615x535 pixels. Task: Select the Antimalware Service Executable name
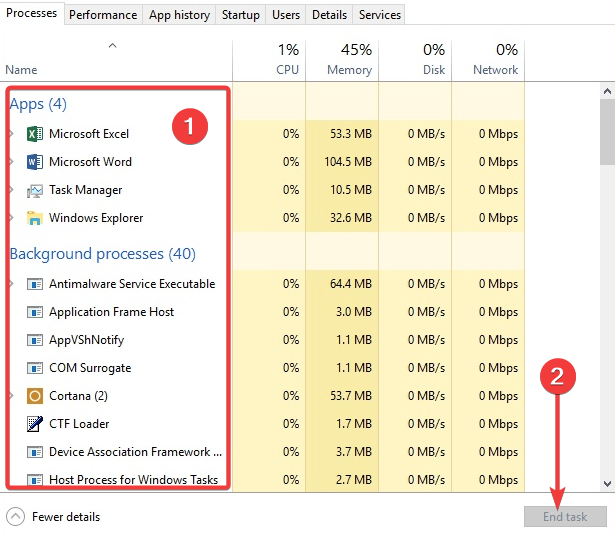[x=132, y=284]
